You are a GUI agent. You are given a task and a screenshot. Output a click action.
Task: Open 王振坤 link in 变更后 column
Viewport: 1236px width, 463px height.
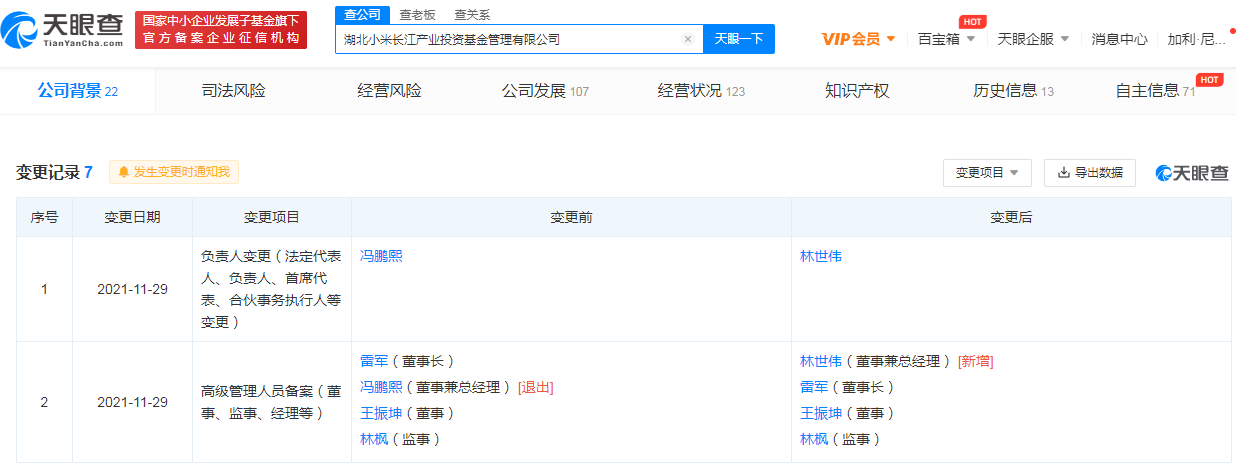coord(821,413)
